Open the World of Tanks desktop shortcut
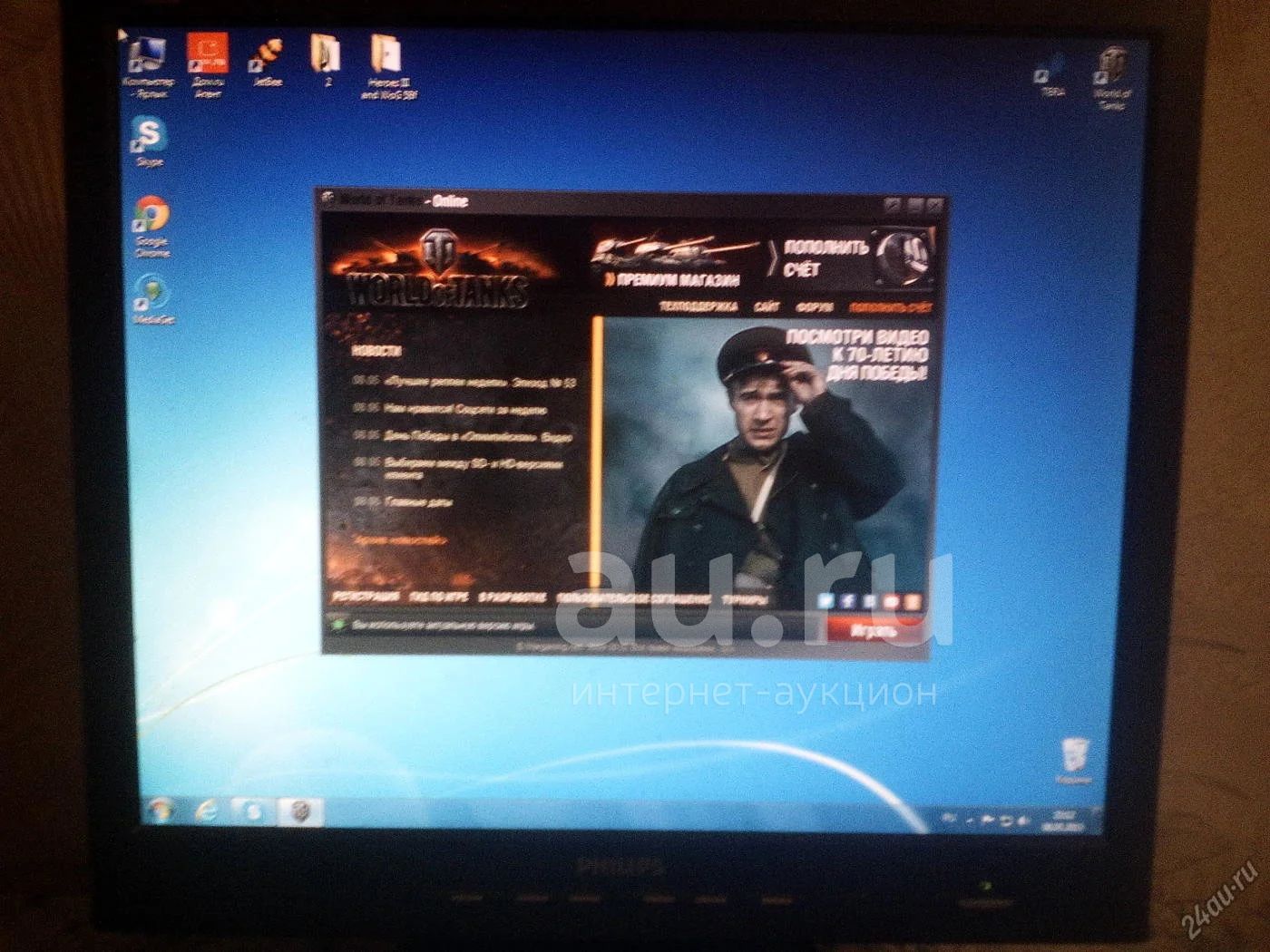Screen dimensions: 1270x952 (1112, 80)
